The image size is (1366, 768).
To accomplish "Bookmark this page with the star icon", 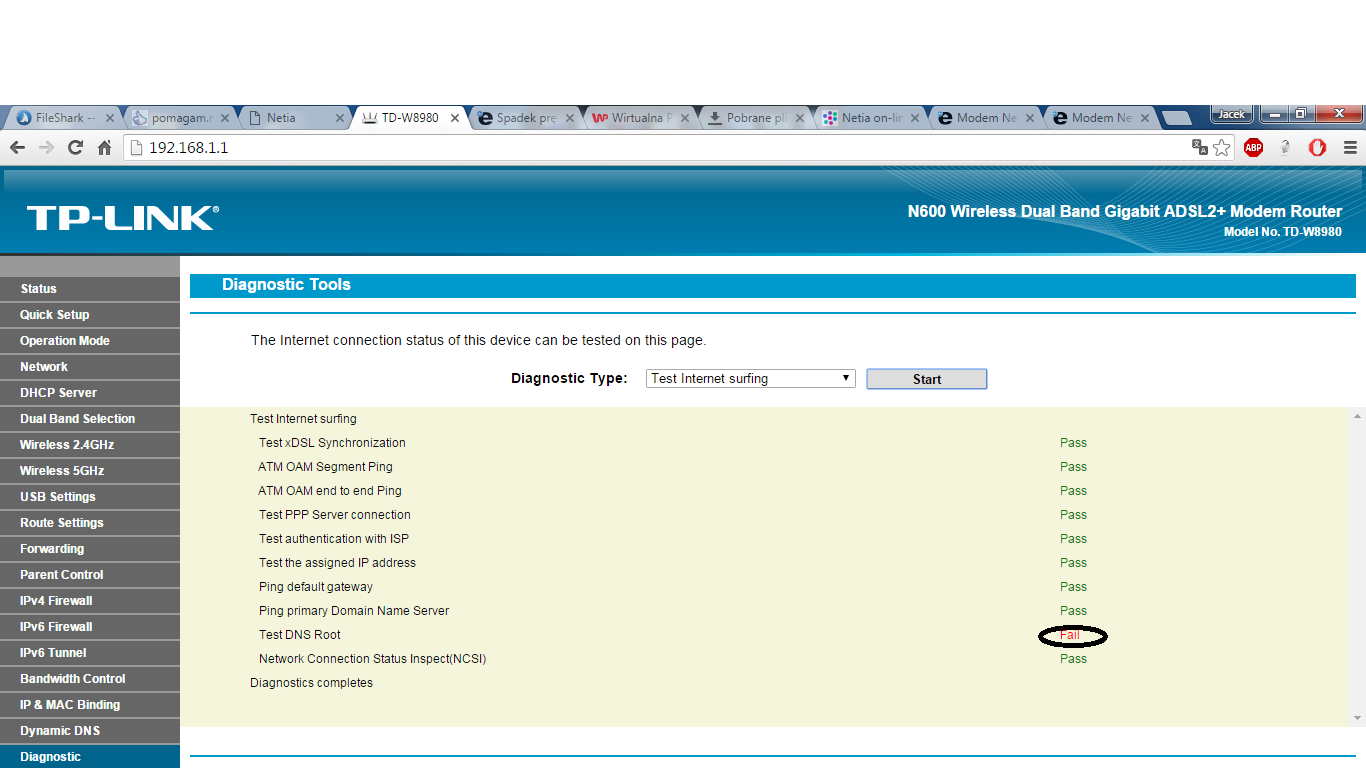I will 1222,148.
